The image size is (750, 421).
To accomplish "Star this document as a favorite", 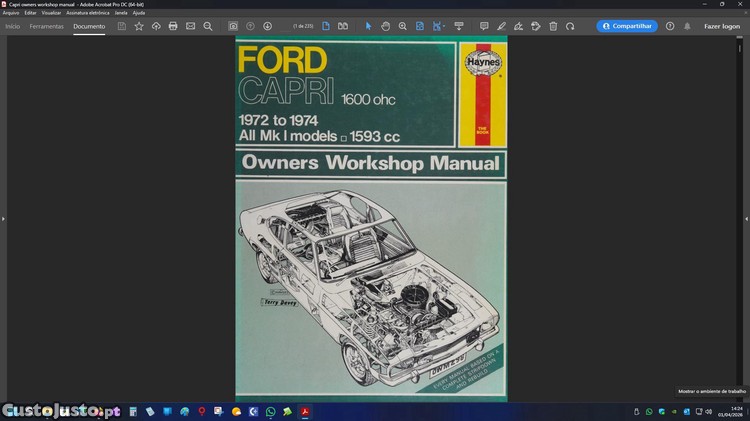I will pyautogui.click(x=139, y=26).
